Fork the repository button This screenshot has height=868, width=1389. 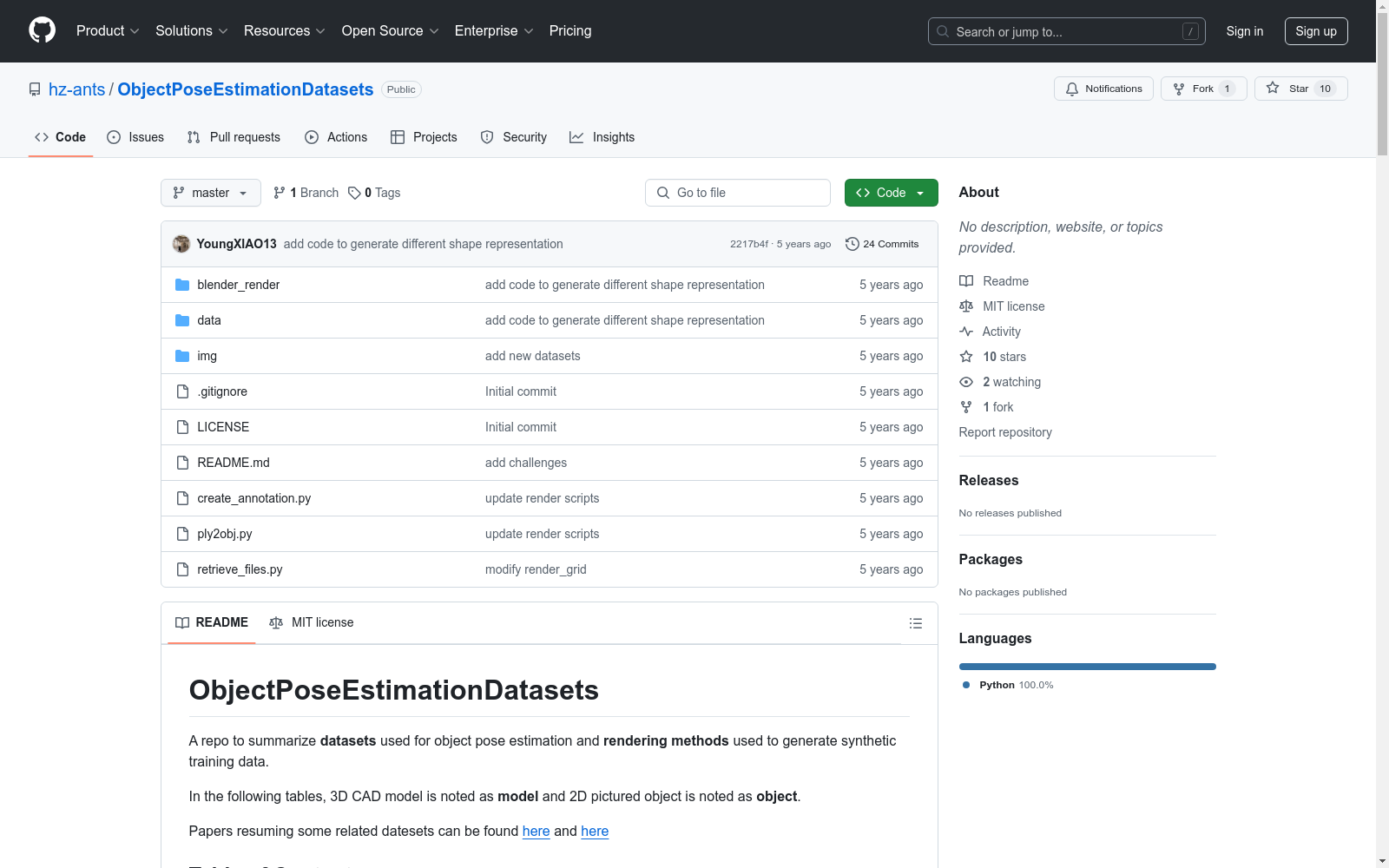[1203, 89]
